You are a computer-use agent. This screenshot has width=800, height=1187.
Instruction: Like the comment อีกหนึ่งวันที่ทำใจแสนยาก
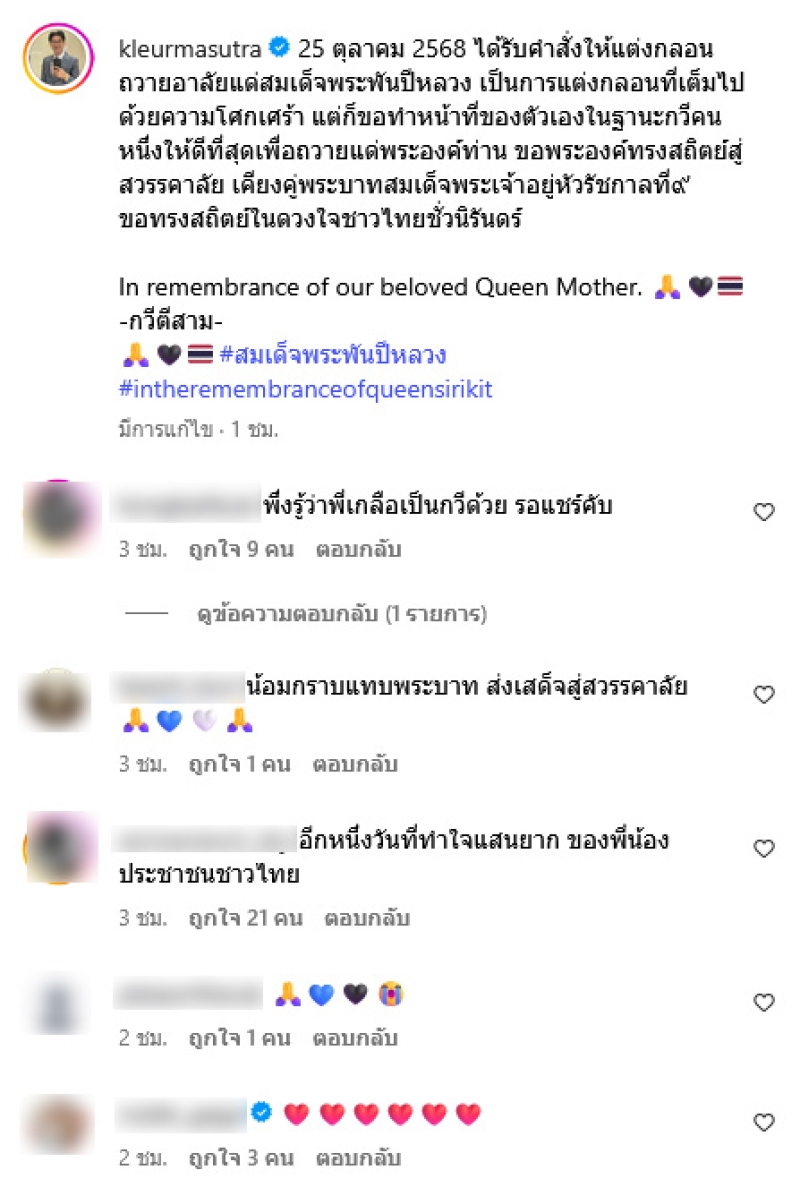pyautogui.click(x=764, y=848)
